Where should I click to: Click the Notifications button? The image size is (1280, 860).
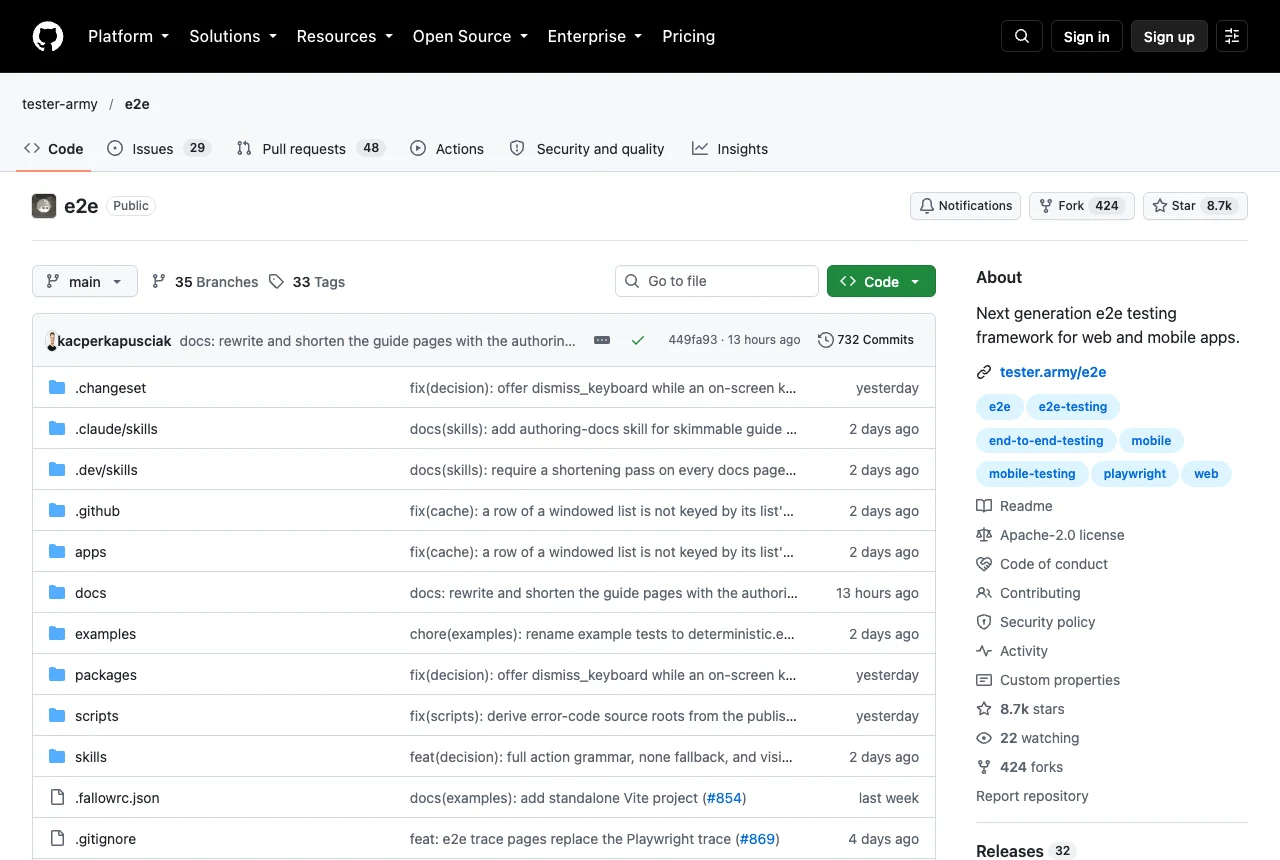965,206
